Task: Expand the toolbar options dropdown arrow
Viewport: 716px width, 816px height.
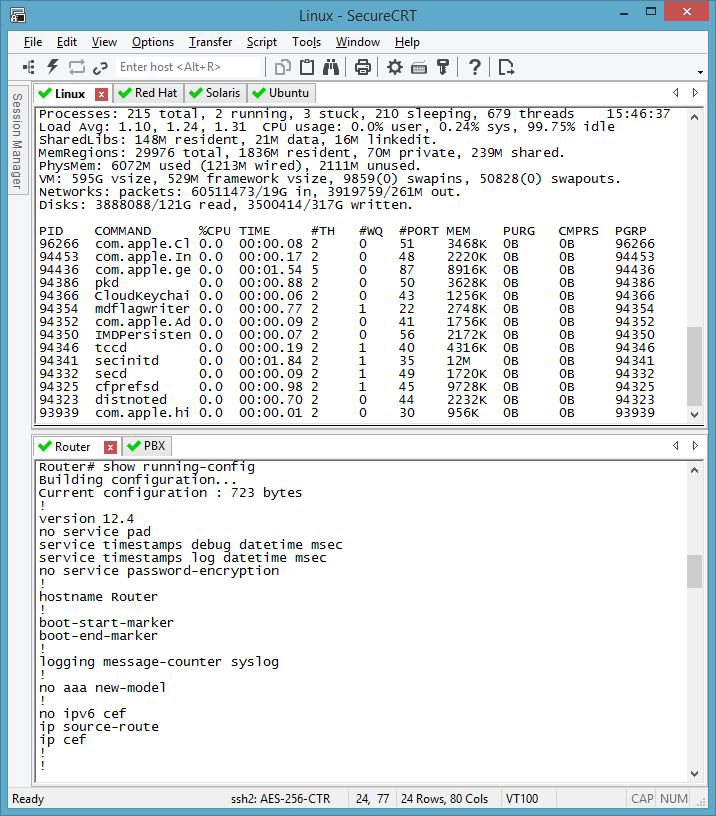Action: point(699,73)
